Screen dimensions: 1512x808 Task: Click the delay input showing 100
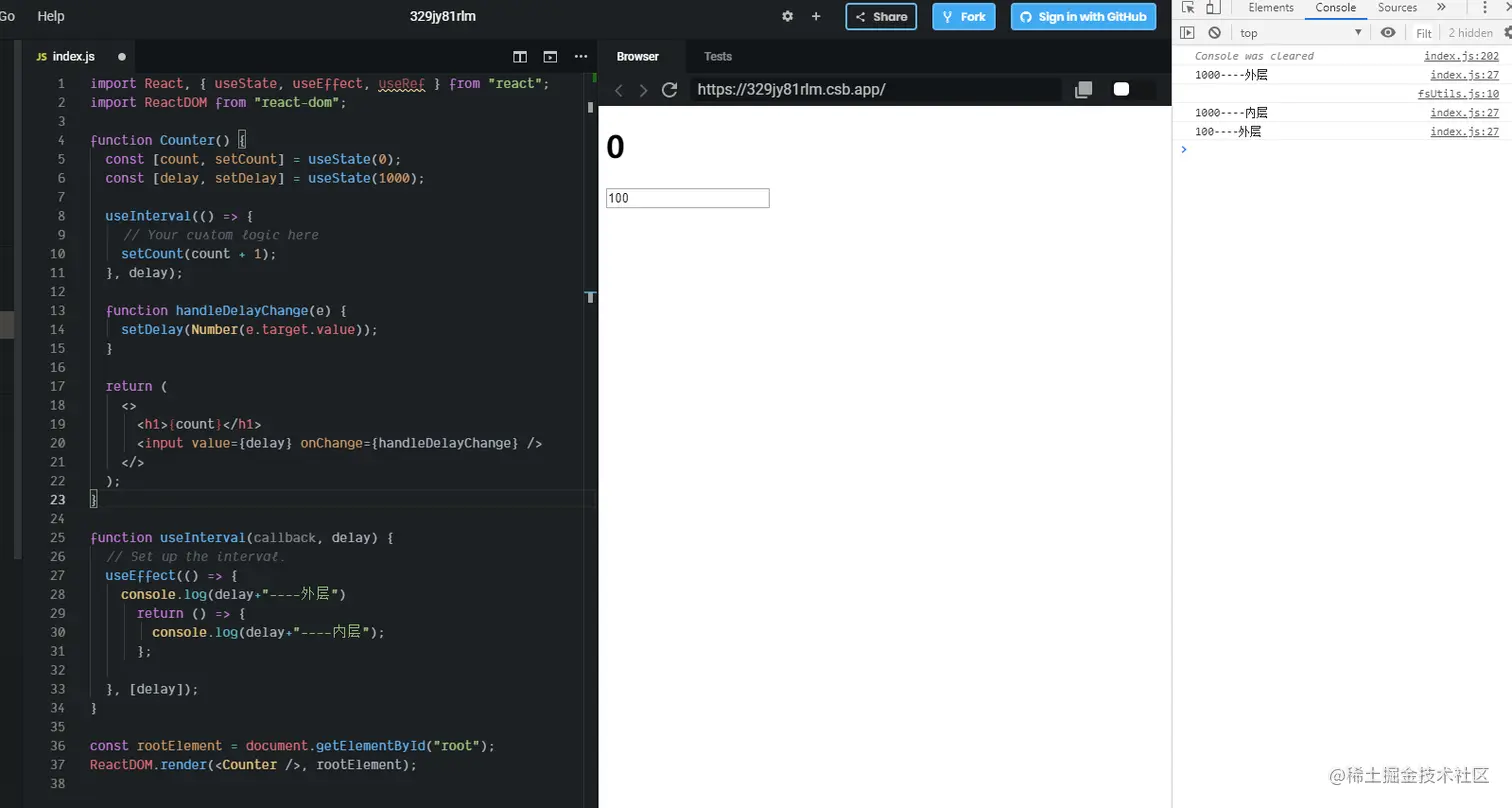pyautogui.click(x=688, y=198)
